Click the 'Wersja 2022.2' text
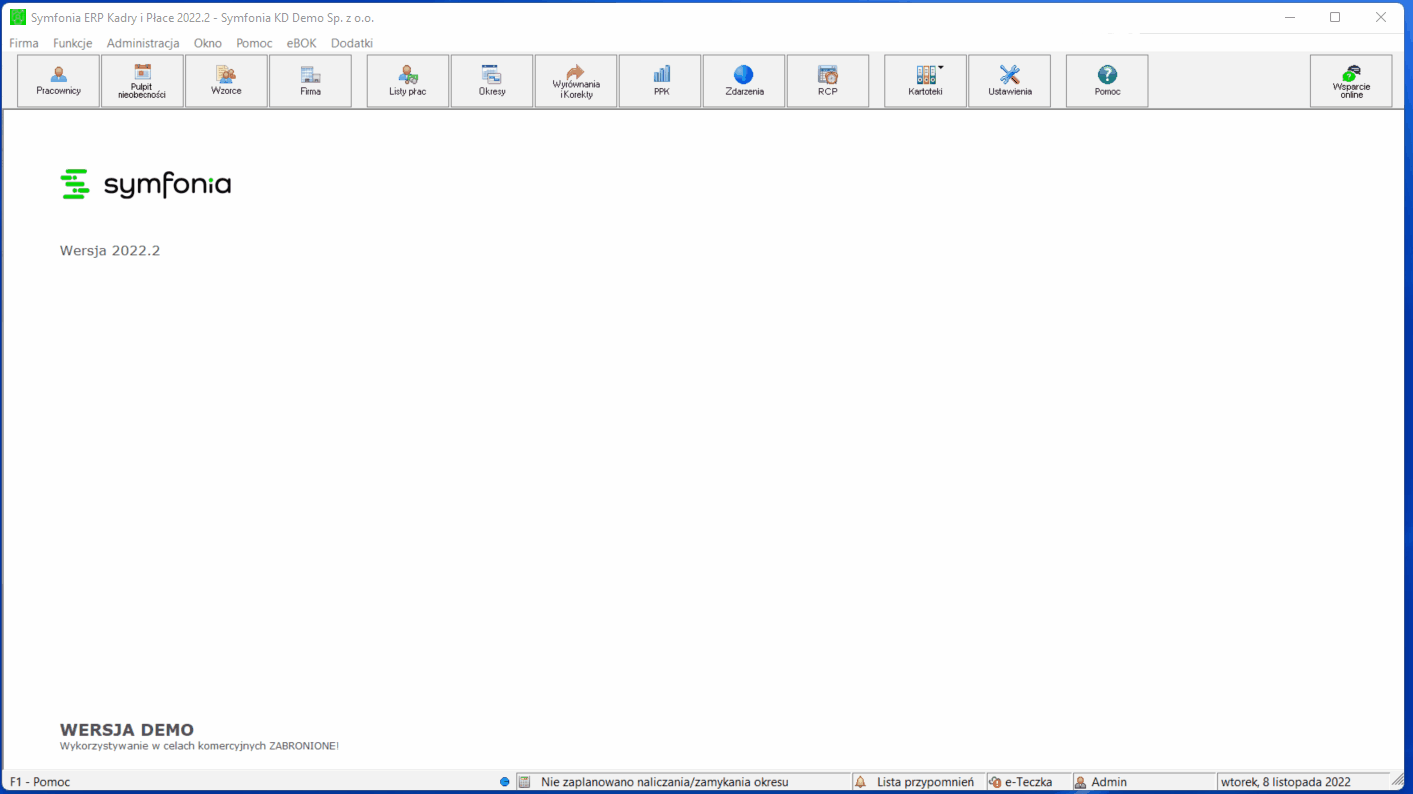 tap(110, 251)
